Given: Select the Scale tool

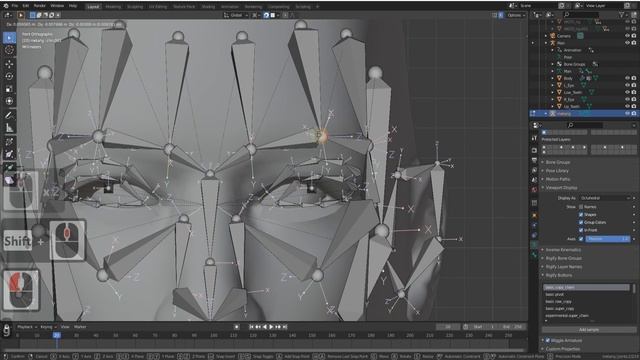Looking at the screenshot, I should click(9, 89).
